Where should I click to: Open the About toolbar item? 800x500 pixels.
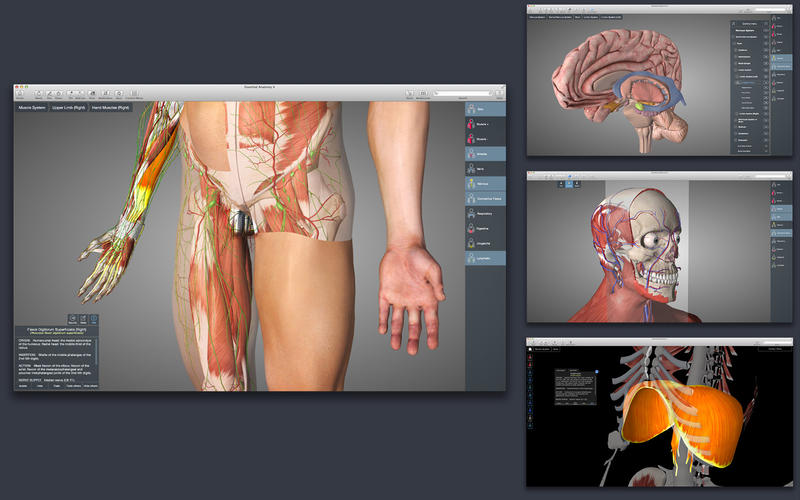click(119, 93)
